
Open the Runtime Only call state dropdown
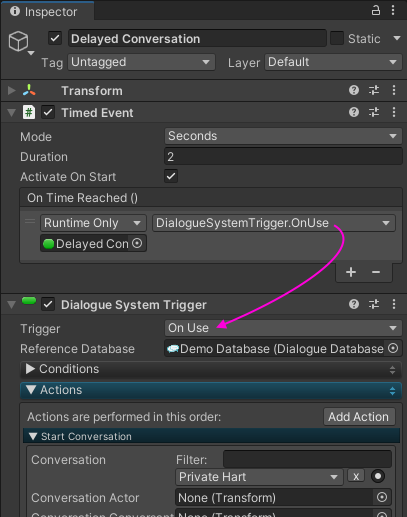93,223
